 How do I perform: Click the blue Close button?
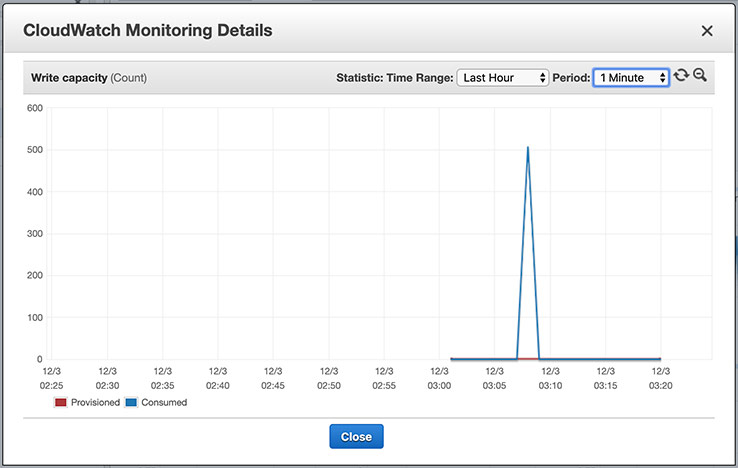(356, 436)
